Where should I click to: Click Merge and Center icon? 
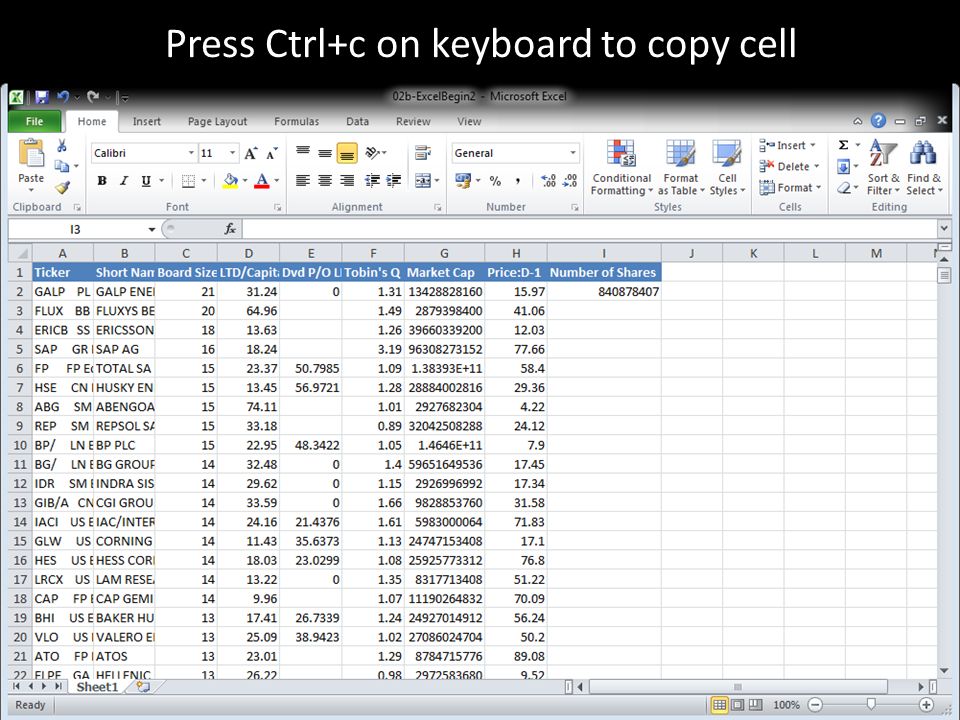click(x=423, y=181)
